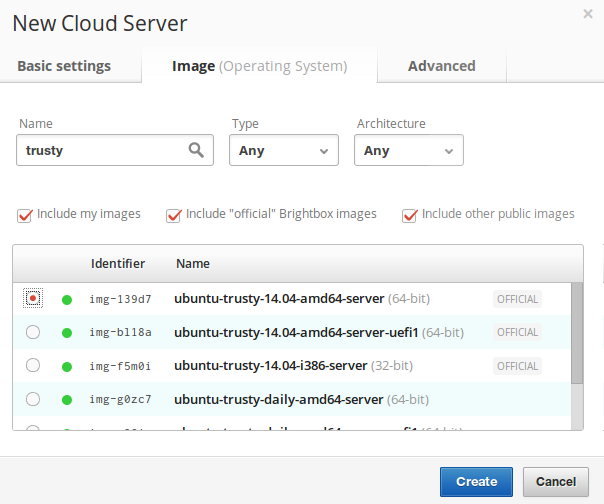
Task: Click image name ubuntu-trusty-14.04-amd64-server-uefi1
Action: (296, 332)
